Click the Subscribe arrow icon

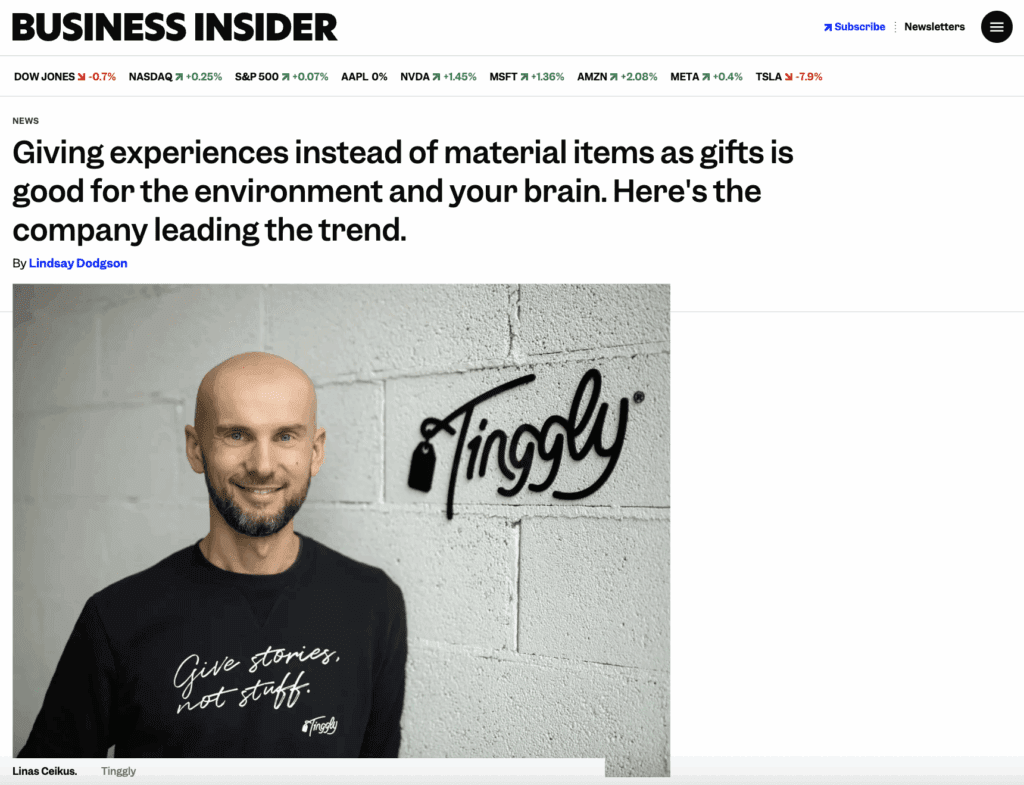(x=828, y=27)
